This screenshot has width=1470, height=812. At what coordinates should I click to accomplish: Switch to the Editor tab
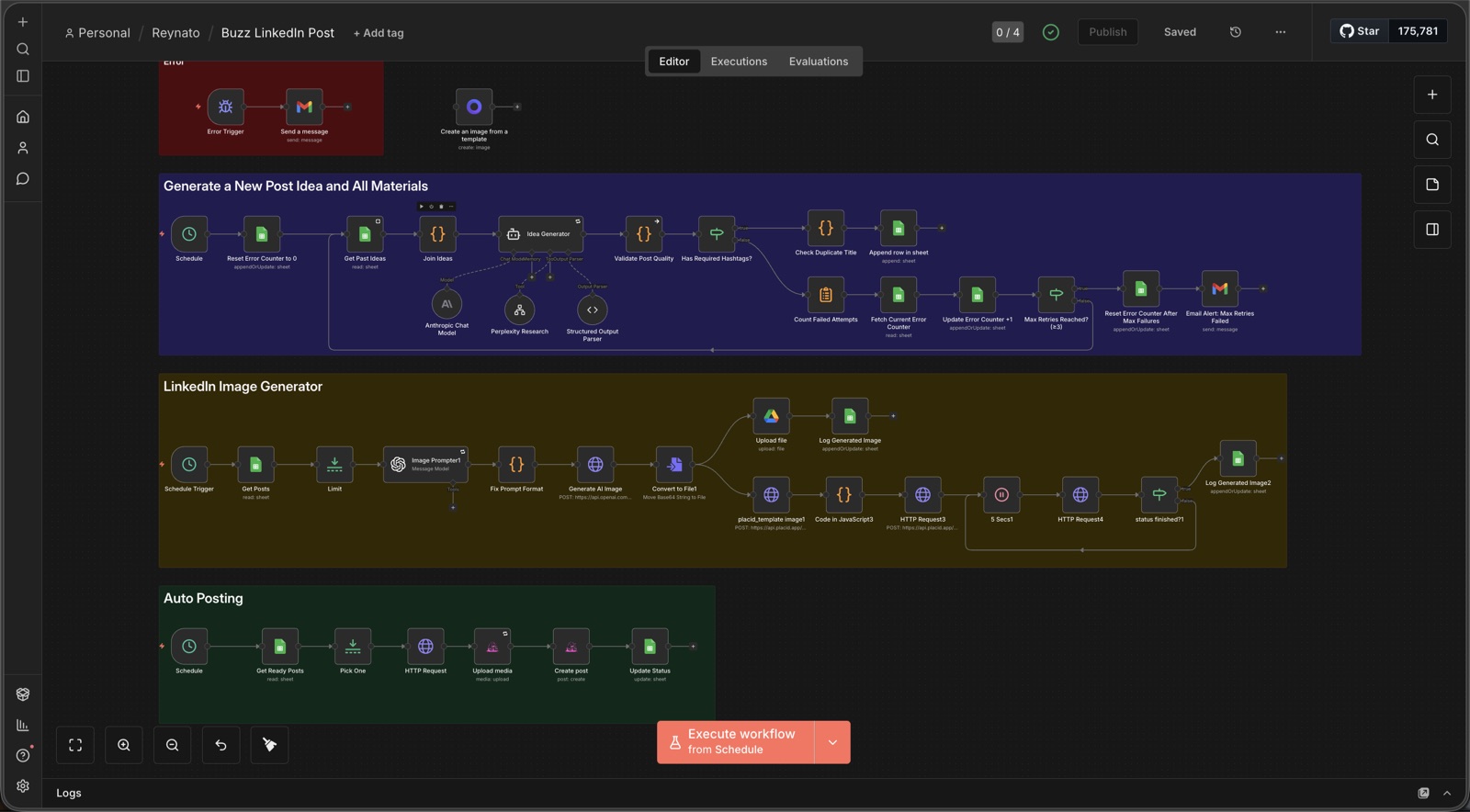(673, 62)
